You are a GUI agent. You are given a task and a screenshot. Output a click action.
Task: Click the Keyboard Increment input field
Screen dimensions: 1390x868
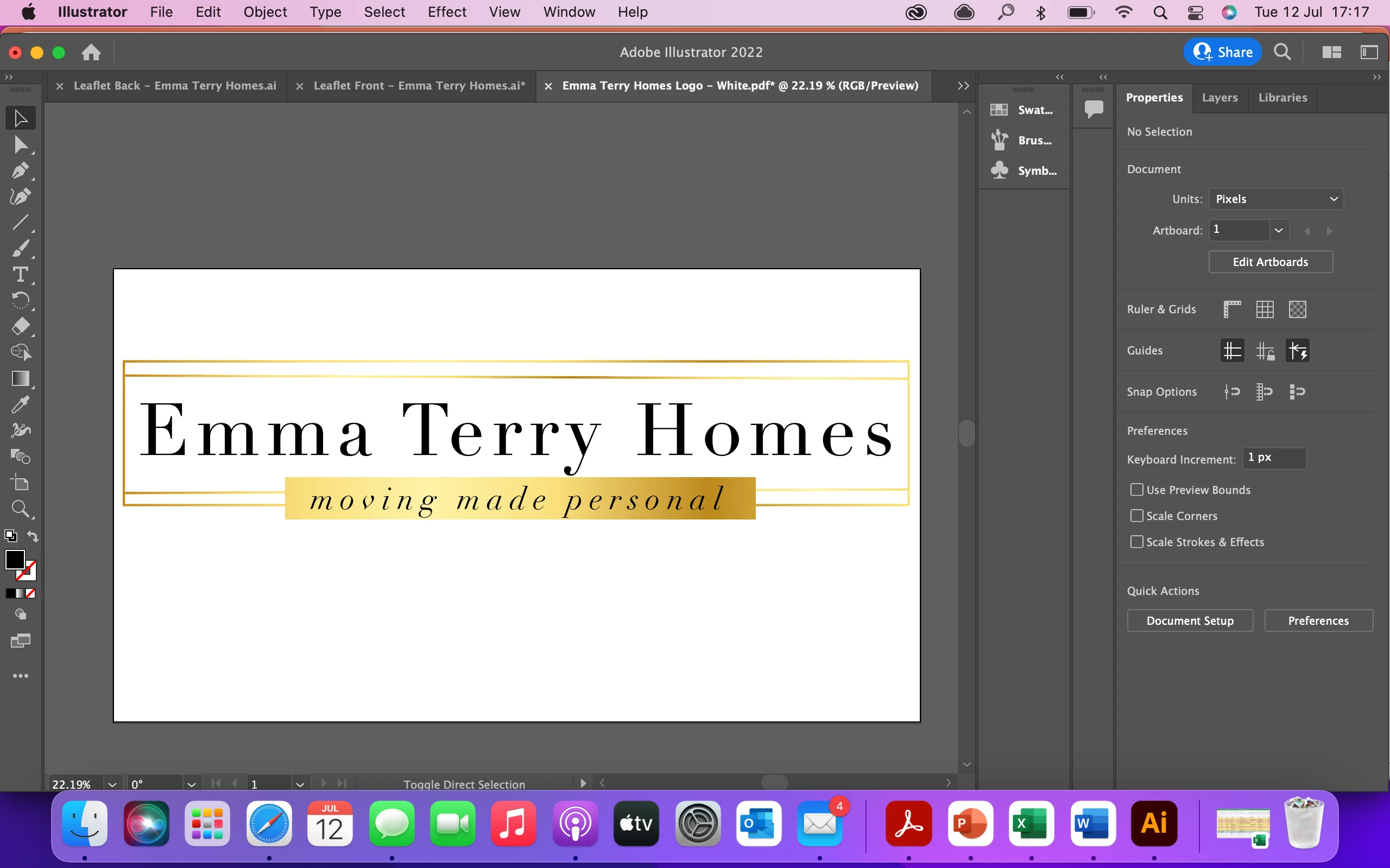(x=1273, y=458)
